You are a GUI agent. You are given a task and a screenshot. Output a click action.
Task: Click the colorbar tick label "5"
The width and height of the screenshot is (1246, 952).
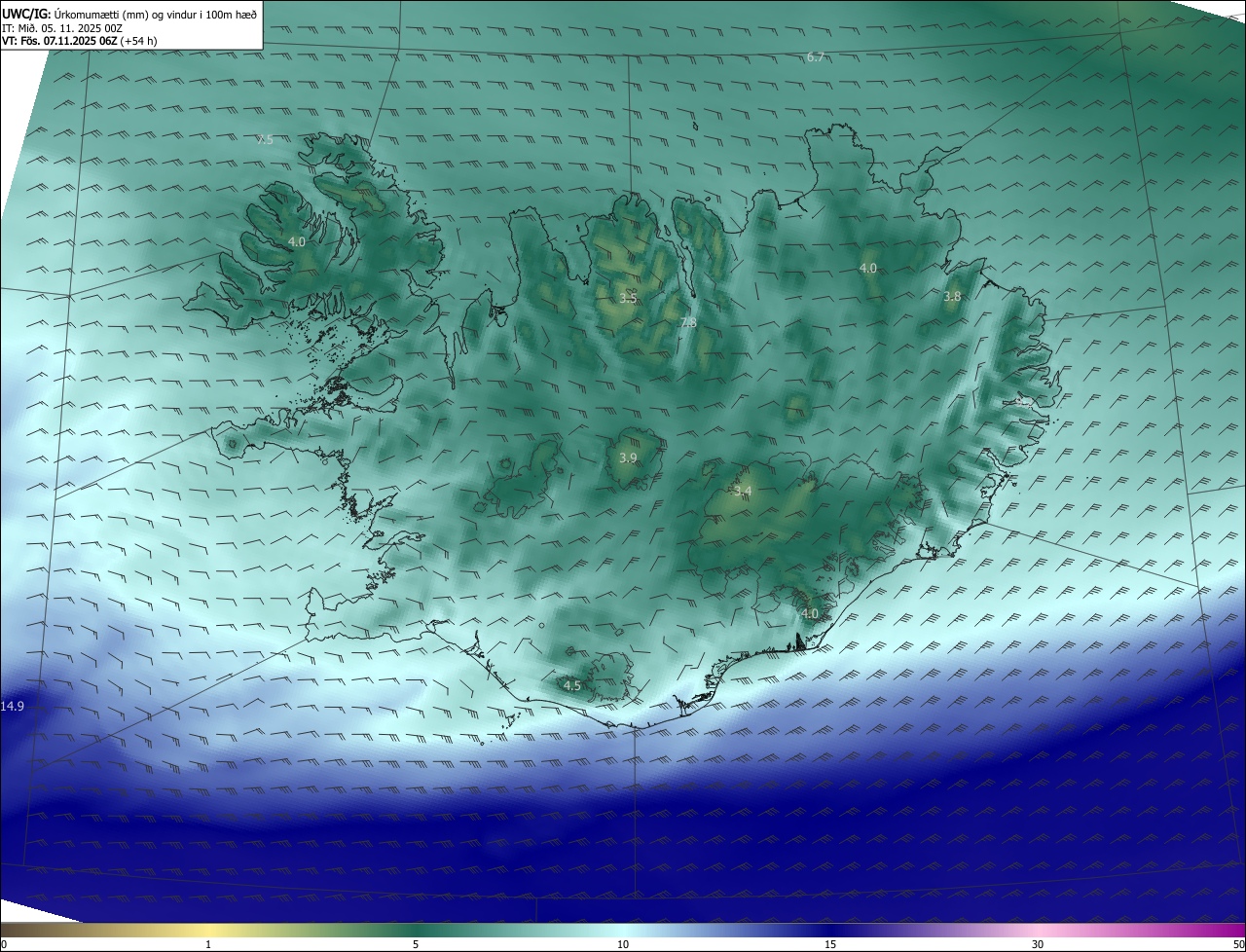tap(416, 944)
